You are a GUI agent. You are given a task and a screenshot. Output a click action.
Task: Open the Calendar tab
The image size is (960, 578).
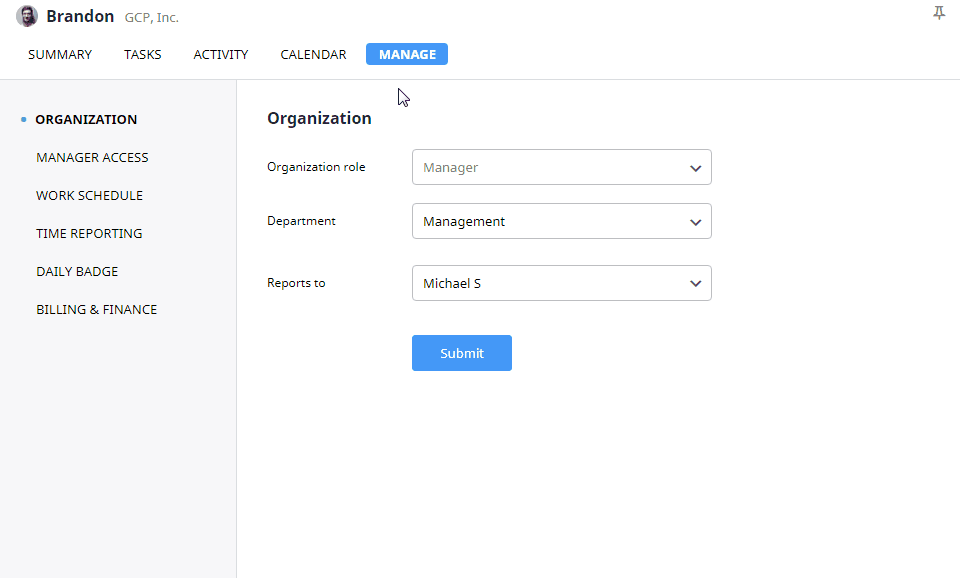tap(313, 55)
